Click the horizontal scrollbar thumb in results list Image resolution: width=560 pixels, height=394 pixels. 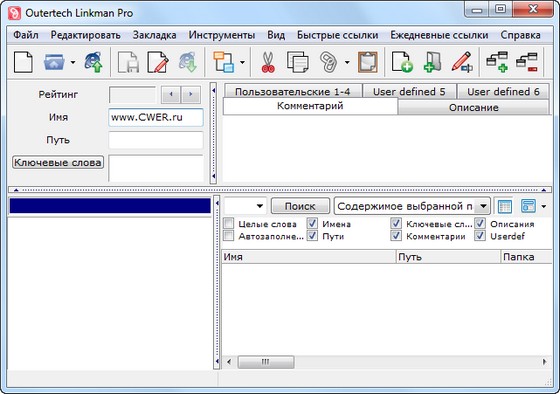coord(266,362)
